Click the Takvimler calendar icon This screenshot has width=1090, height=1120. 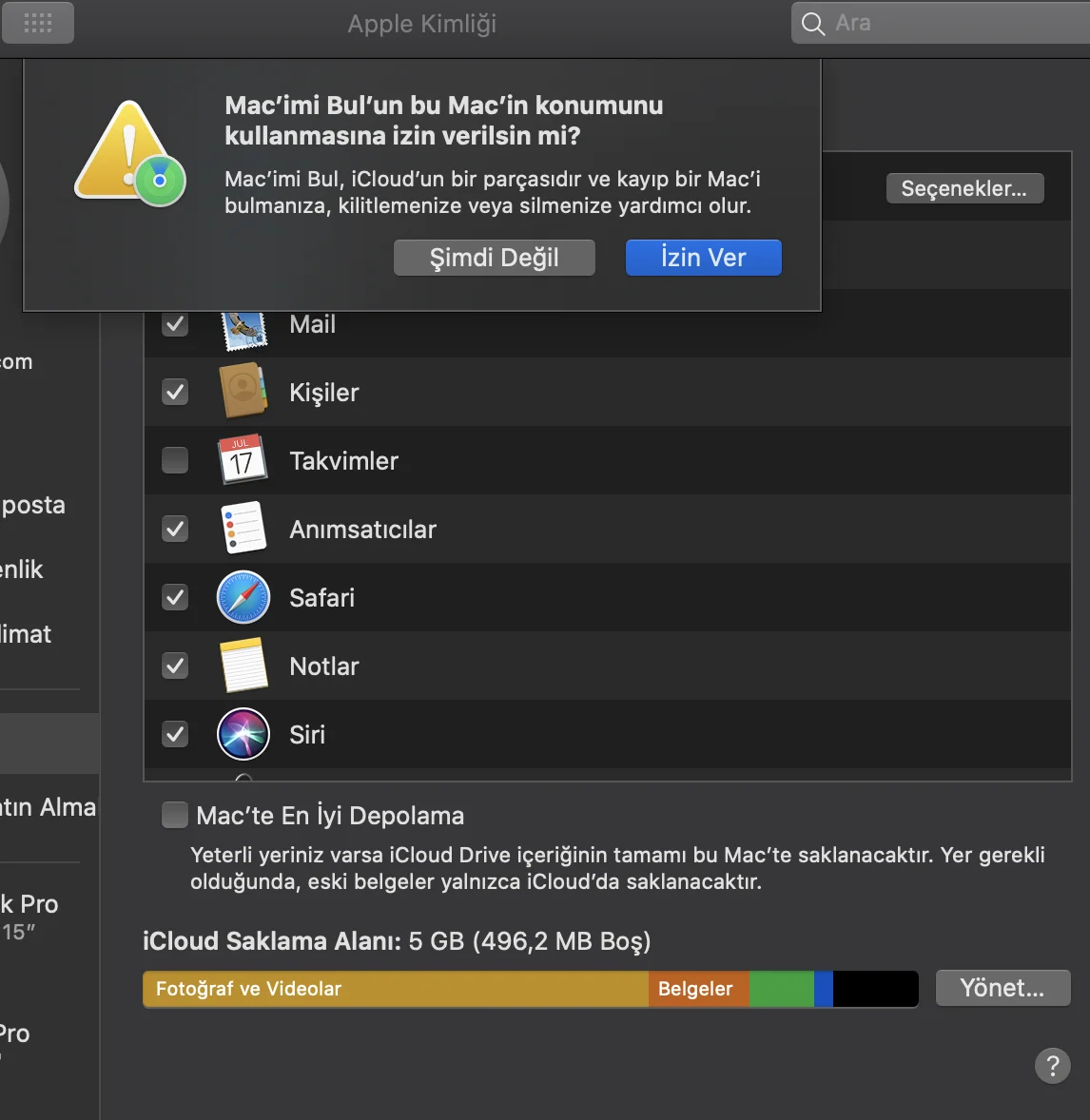point(242,460)
